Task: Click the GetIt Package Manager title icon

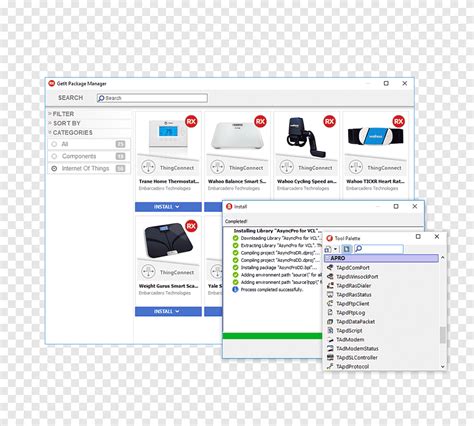Action: point(52,83)
